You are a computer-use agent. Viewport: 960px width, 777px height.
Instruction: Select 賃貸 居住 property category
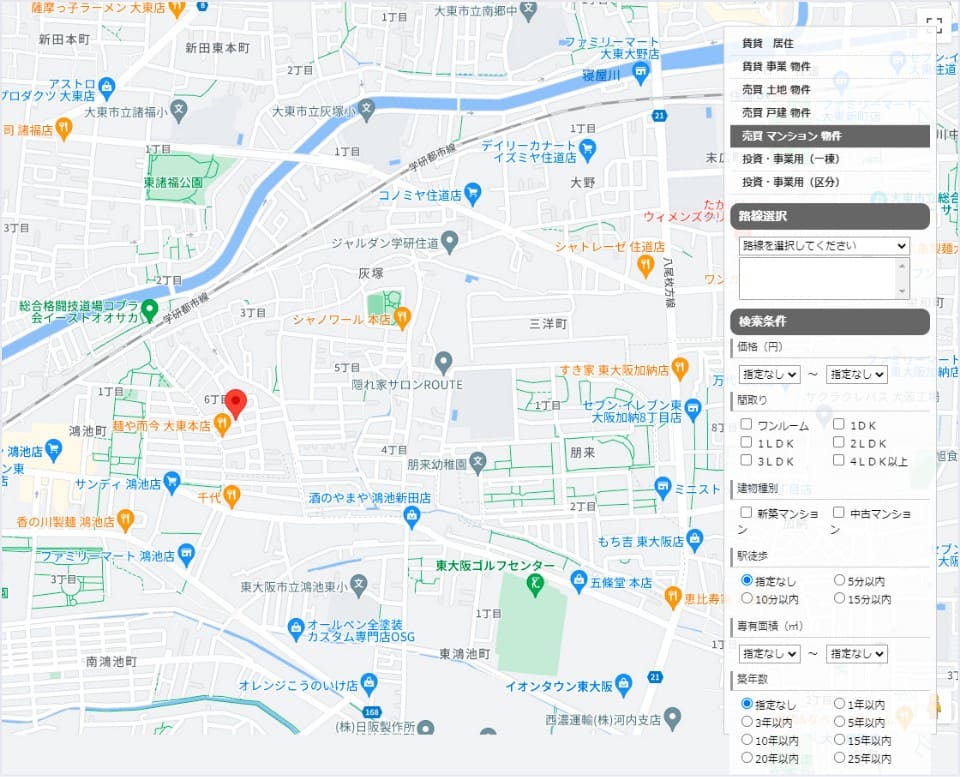click(830, 43)
